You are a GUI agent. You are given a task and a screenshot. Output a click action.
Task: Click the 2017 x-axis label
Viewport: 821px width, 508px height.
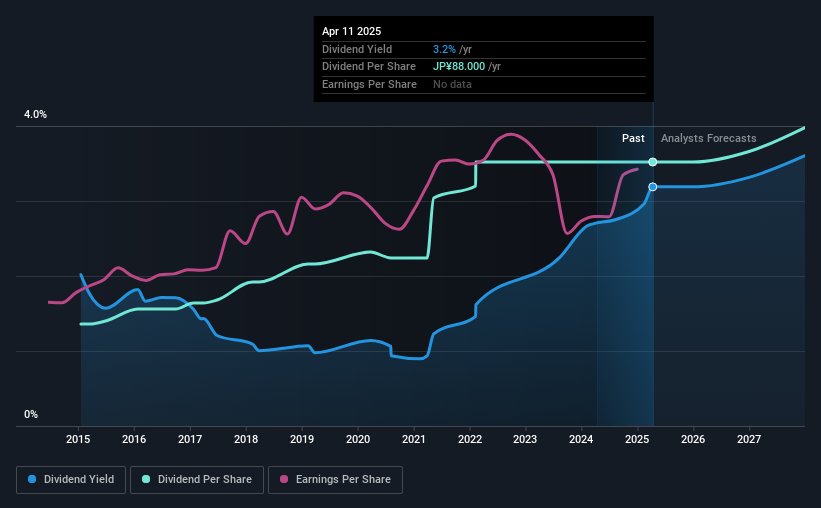[190, 439]
